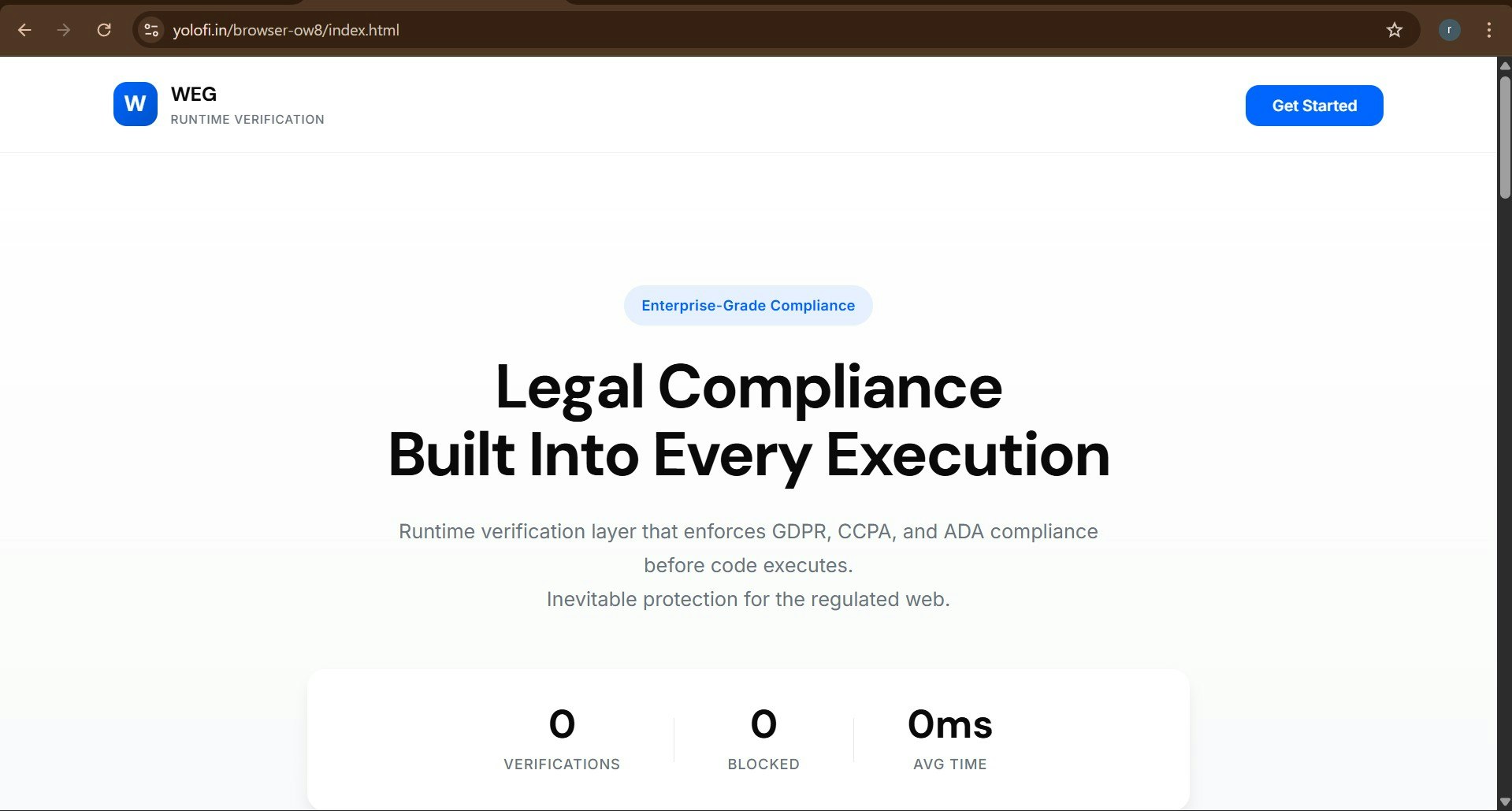Bookmark this page with the star
This screenshot has width=1512, height=811.
coord(1394,30)
